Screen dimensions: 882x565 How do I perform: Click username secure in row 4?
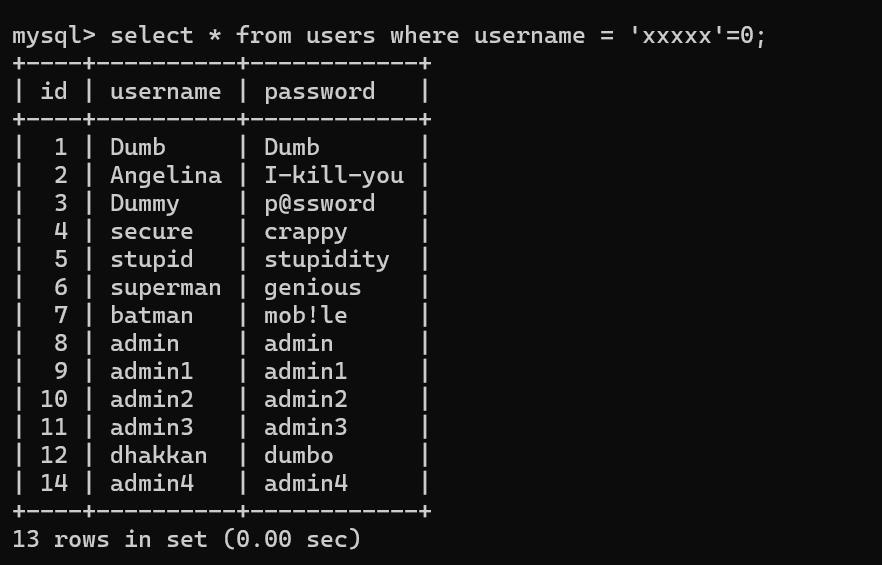tap(152, 232)
